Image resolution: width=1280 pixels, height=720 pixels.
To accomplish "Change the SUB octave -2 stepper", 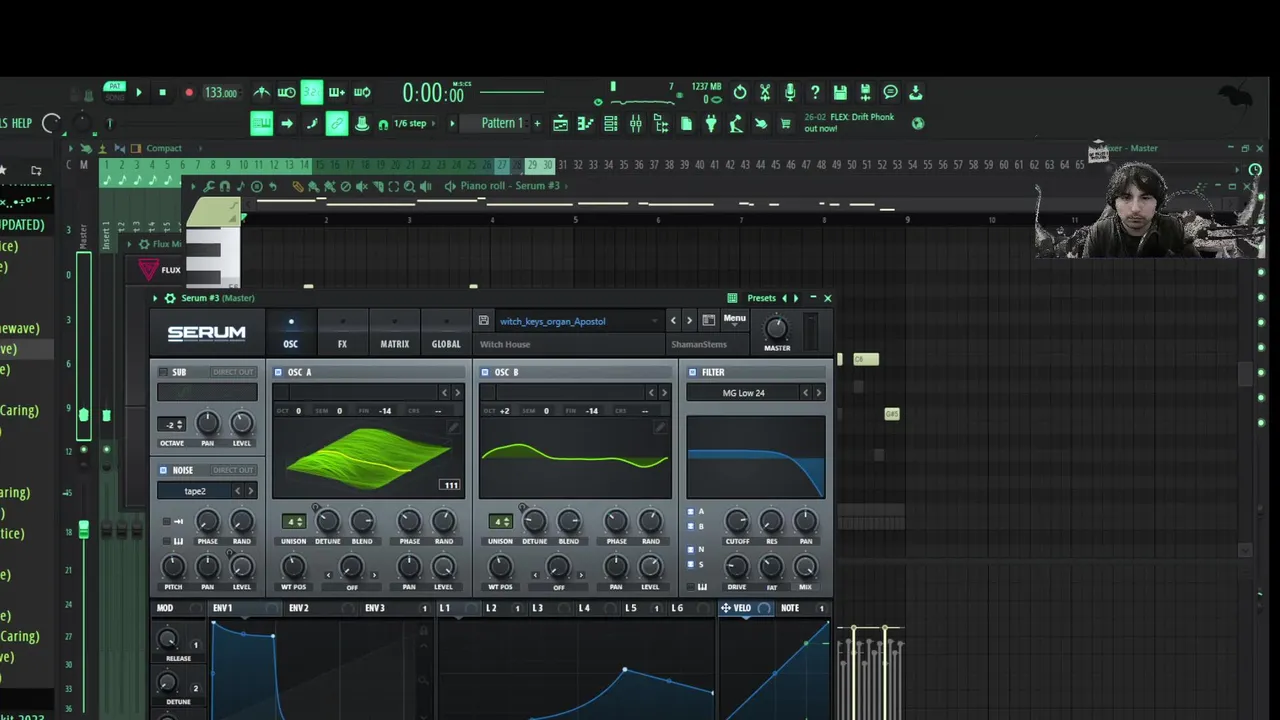I will coord(173,424).
